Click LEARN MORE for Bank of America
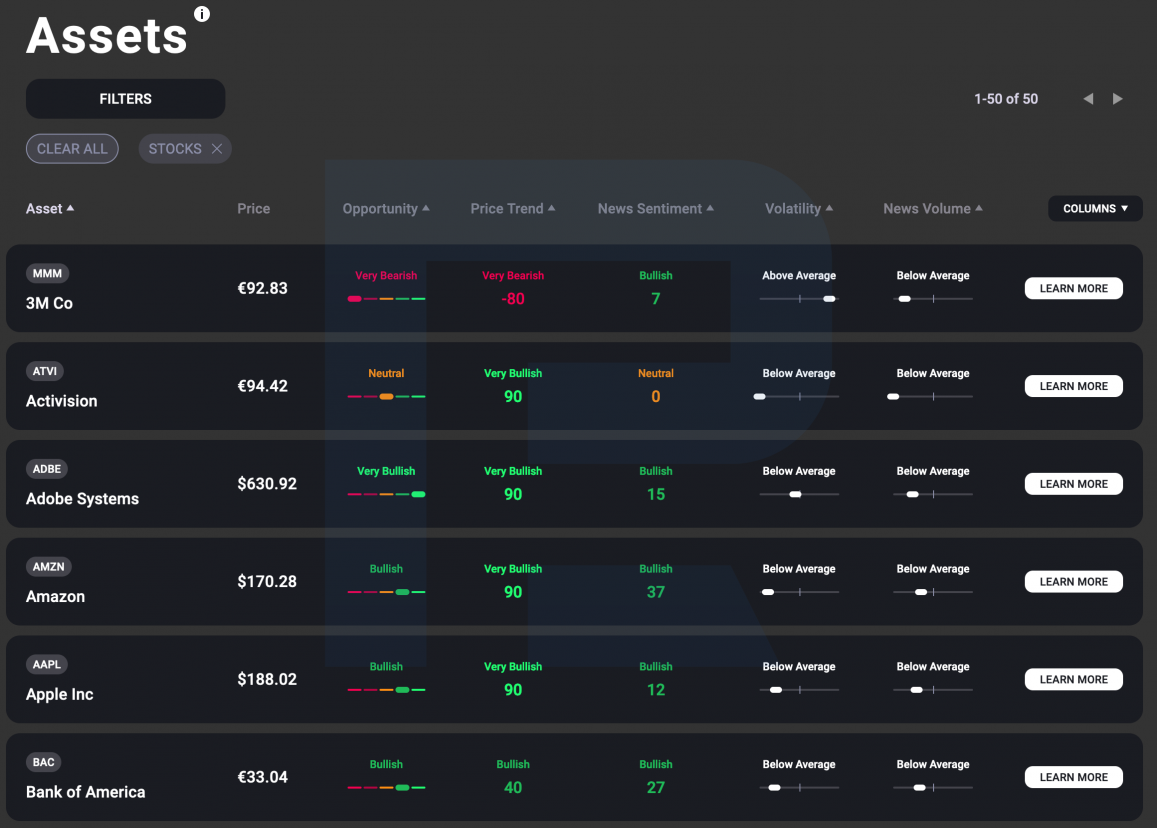The image size is (1157, 828). tap(1074, 777)
